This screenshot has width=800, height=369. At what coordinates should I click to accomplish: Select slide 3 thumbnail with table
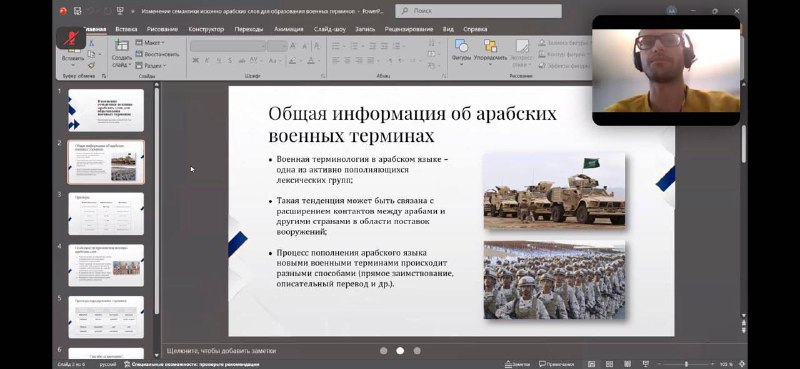pyautogui.click(x=106, y=213)
